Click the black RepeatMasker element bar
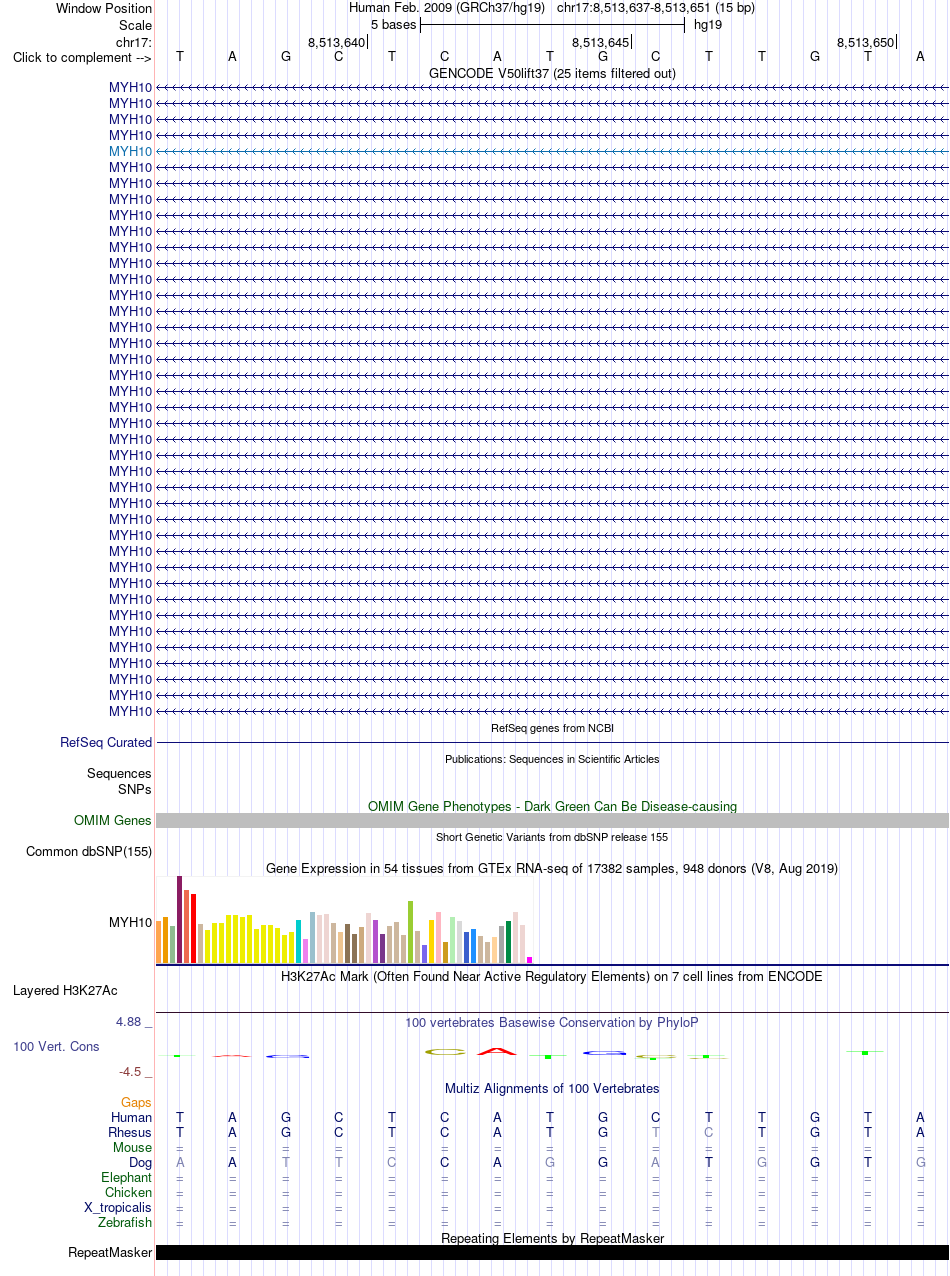 coord(552,1252)
